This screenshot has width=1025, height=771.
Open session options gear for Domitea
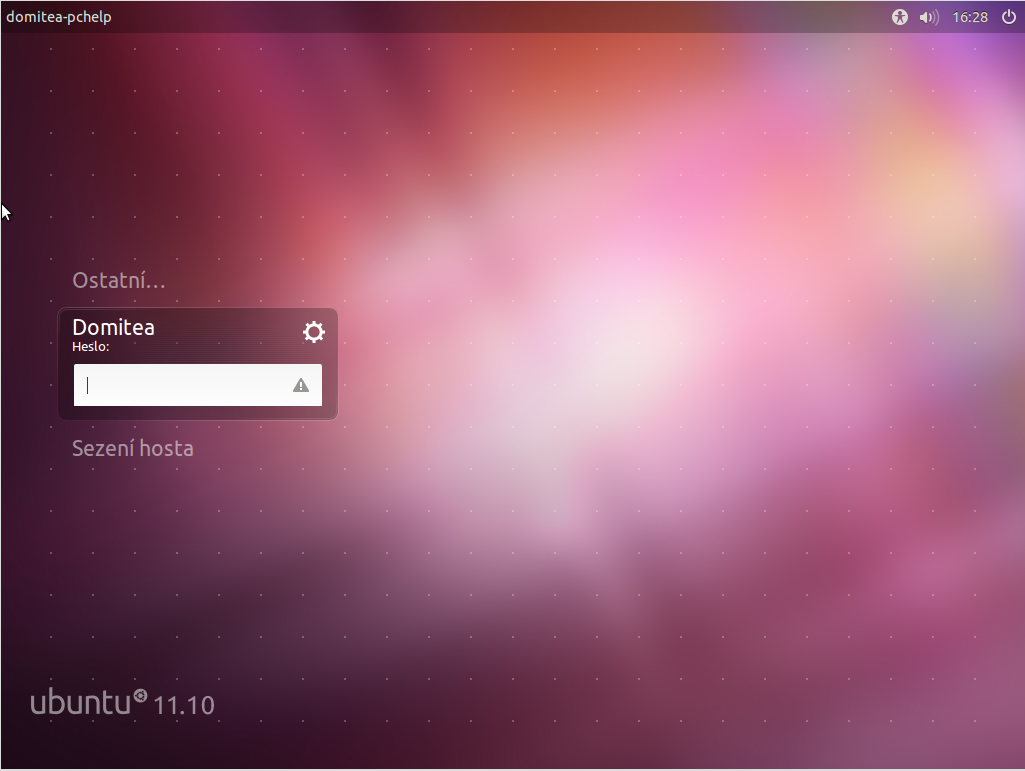point(314,332)
